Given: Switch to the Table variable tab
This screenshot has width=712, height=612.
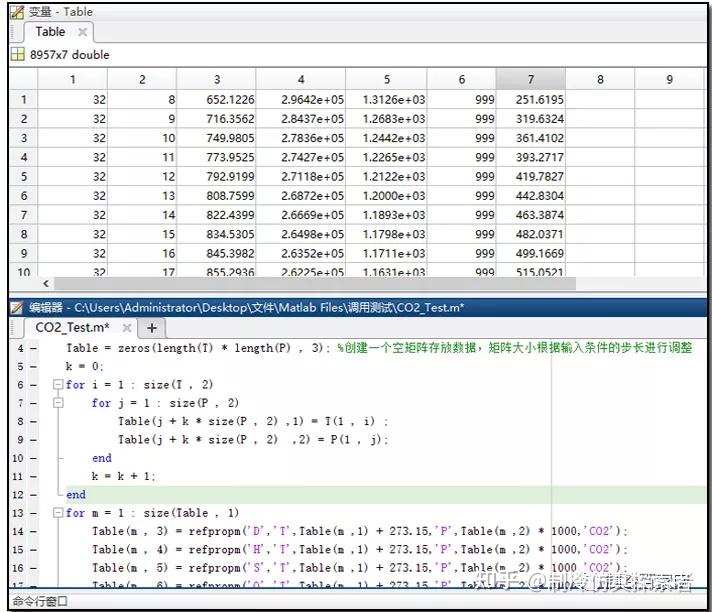Looking at the screenshot, I should [50, 32].
